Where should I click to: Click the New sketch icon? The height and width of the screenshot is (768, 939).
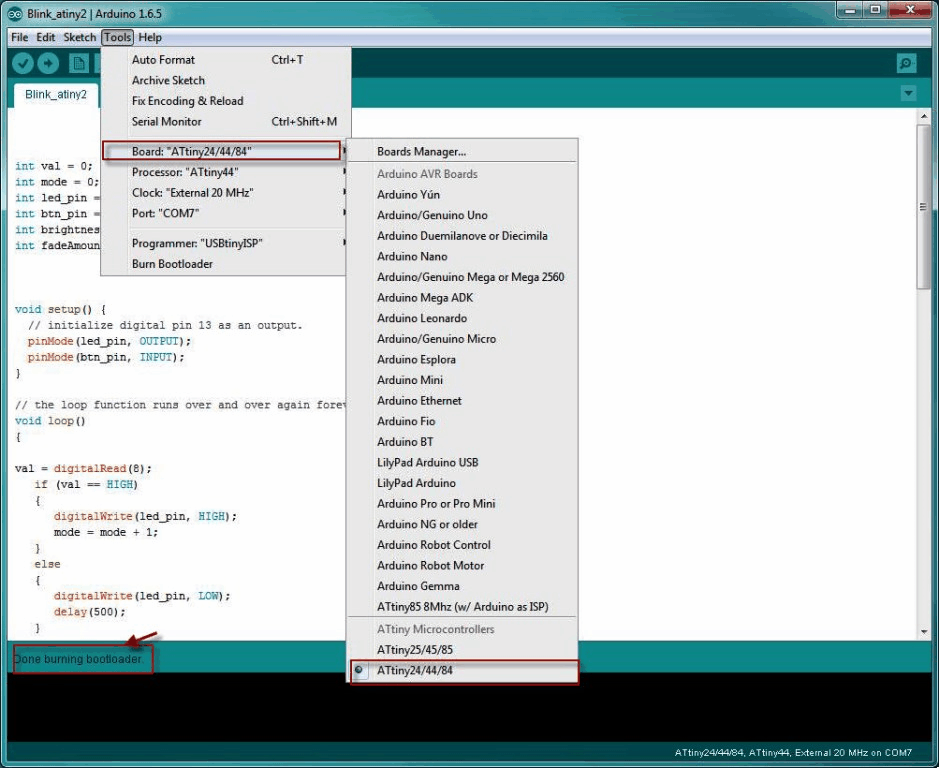[x=78, y=63]
